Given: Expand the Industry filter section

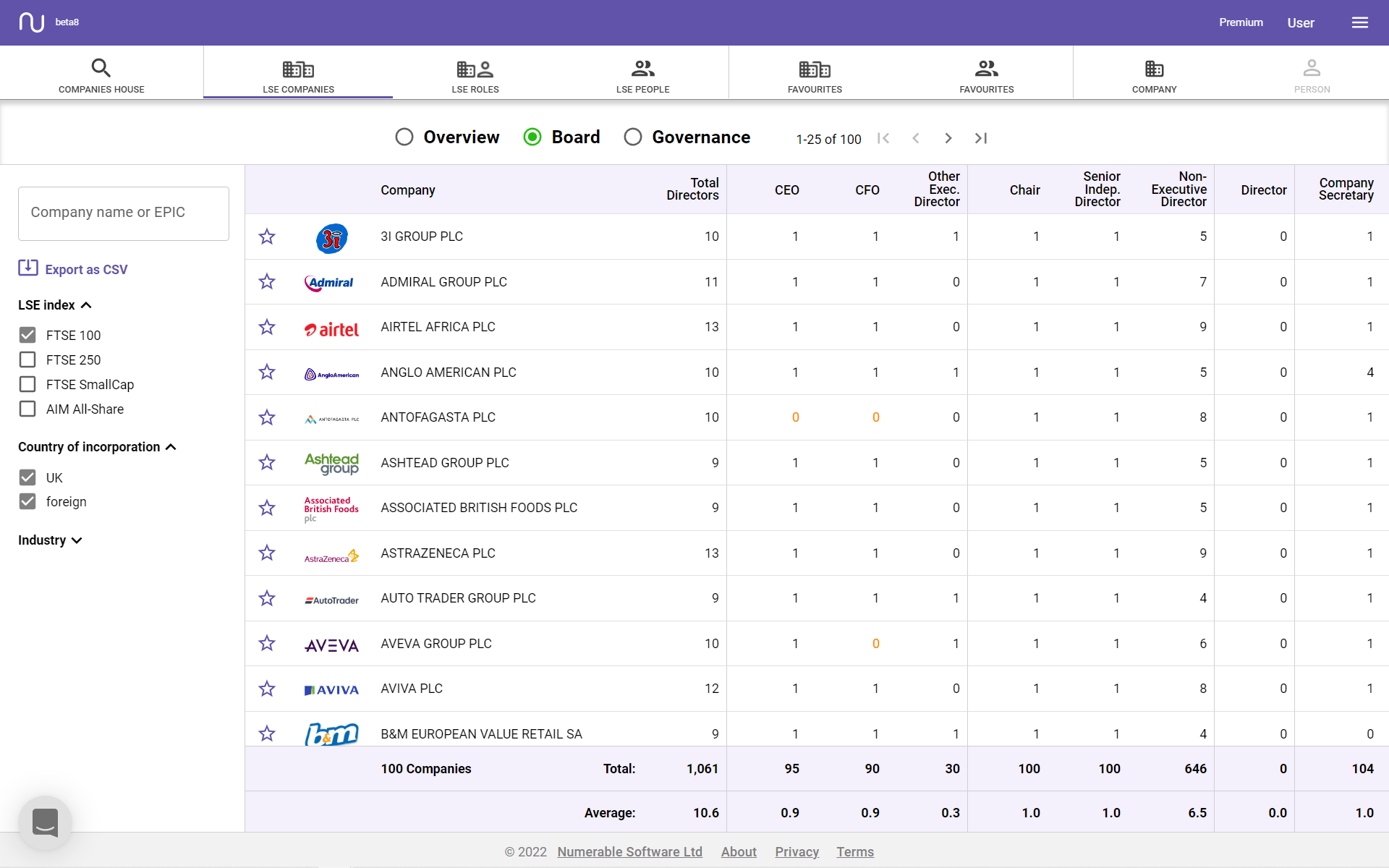Looking at the screenshot, I should [x=50, y=540].
